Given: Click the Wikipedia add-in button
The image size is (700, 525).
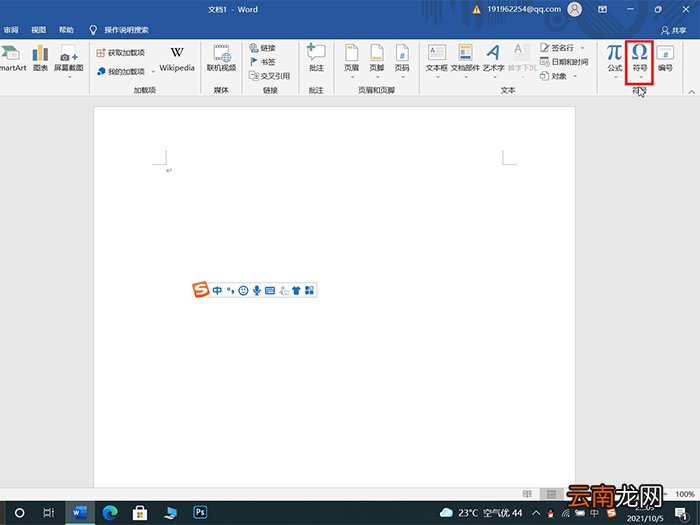Looking at the screenshot, I should tap(177, 59).
